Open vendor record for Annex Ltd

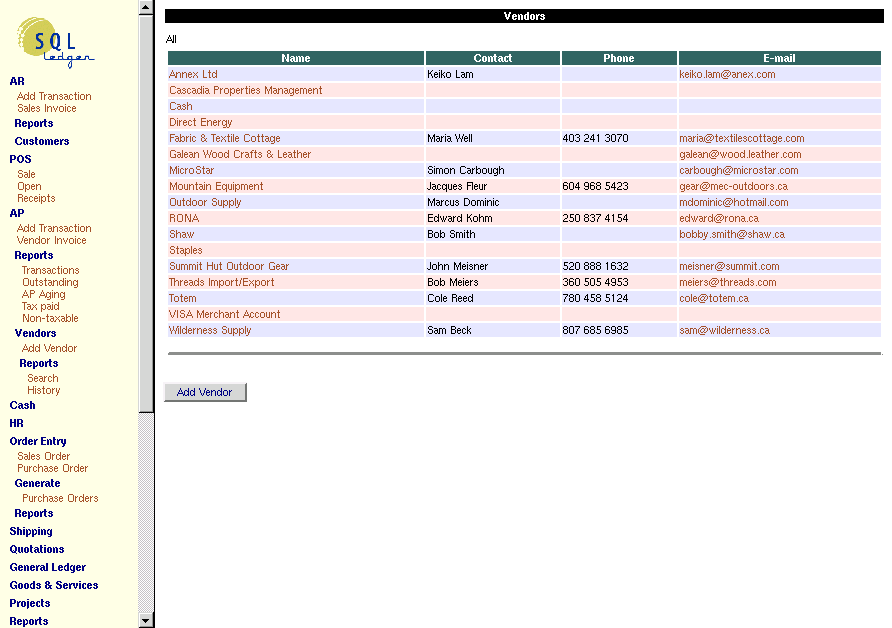[x=191, y=74]
